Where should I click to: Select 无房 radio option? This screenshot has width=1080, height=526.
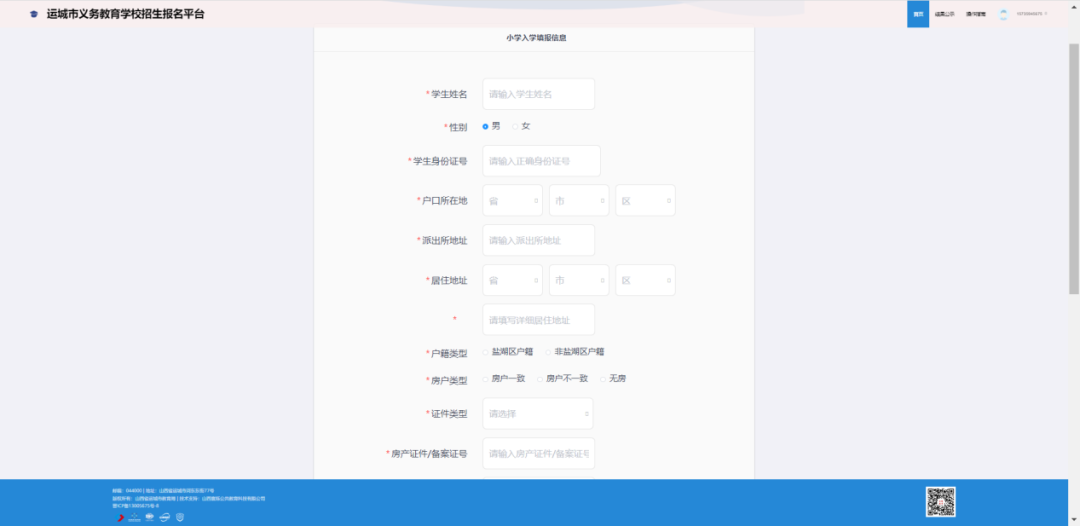tap(603, 379)
